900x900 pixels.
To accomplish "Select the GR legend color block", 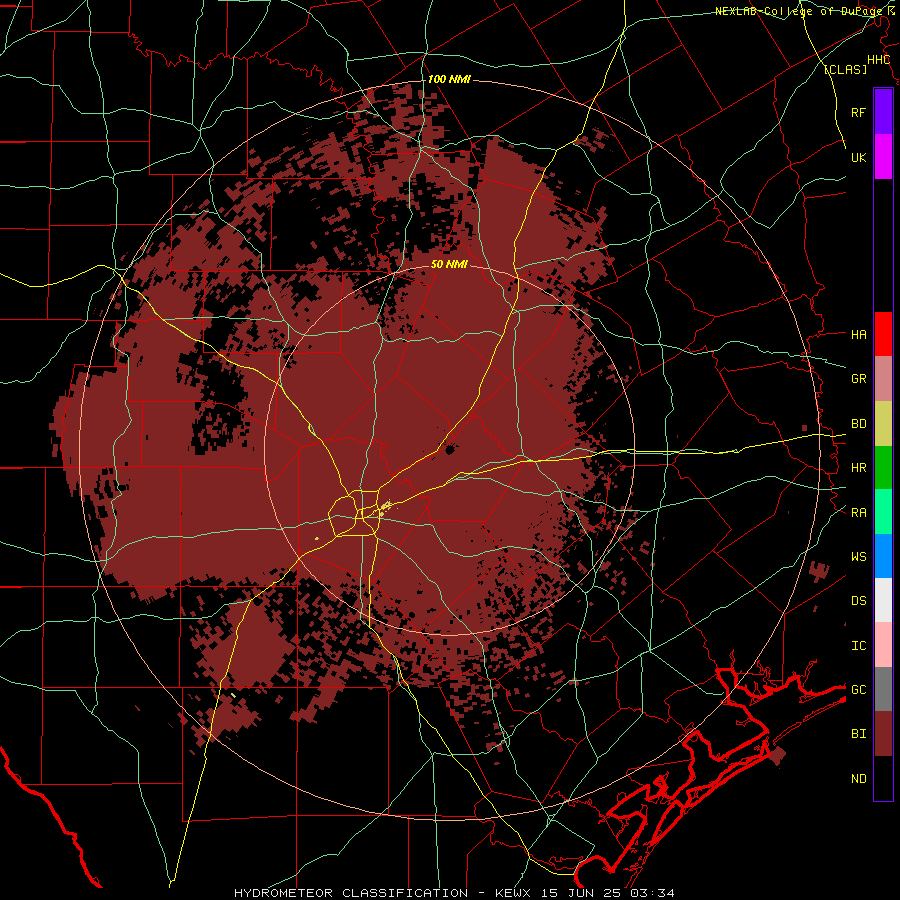I will tap(883, 379).
